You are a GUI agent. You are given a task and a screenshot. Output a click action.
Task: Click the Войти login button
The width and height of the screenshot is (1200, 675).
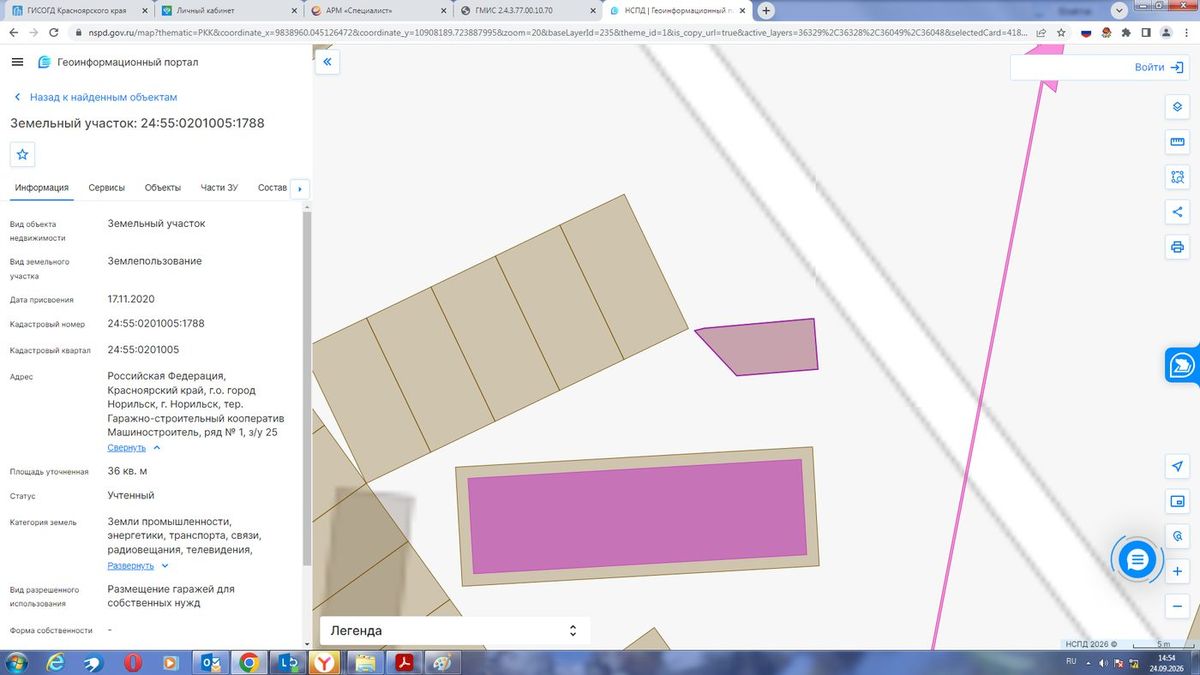[1160, 68]
